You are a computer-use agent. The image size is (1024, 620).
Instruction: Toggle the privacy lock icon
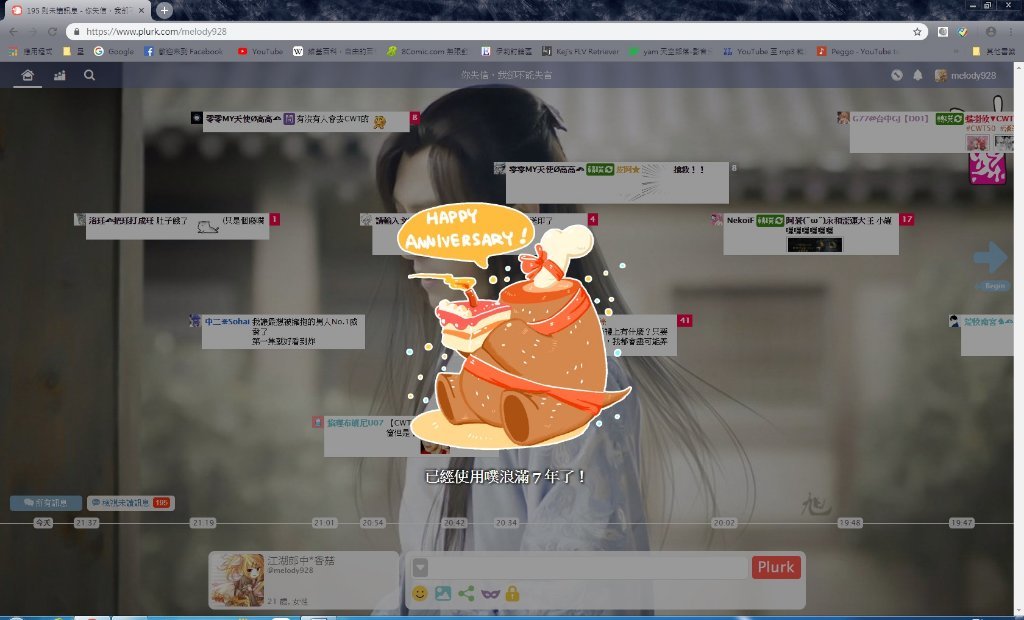pyautogui.click(x=513, y=593)
